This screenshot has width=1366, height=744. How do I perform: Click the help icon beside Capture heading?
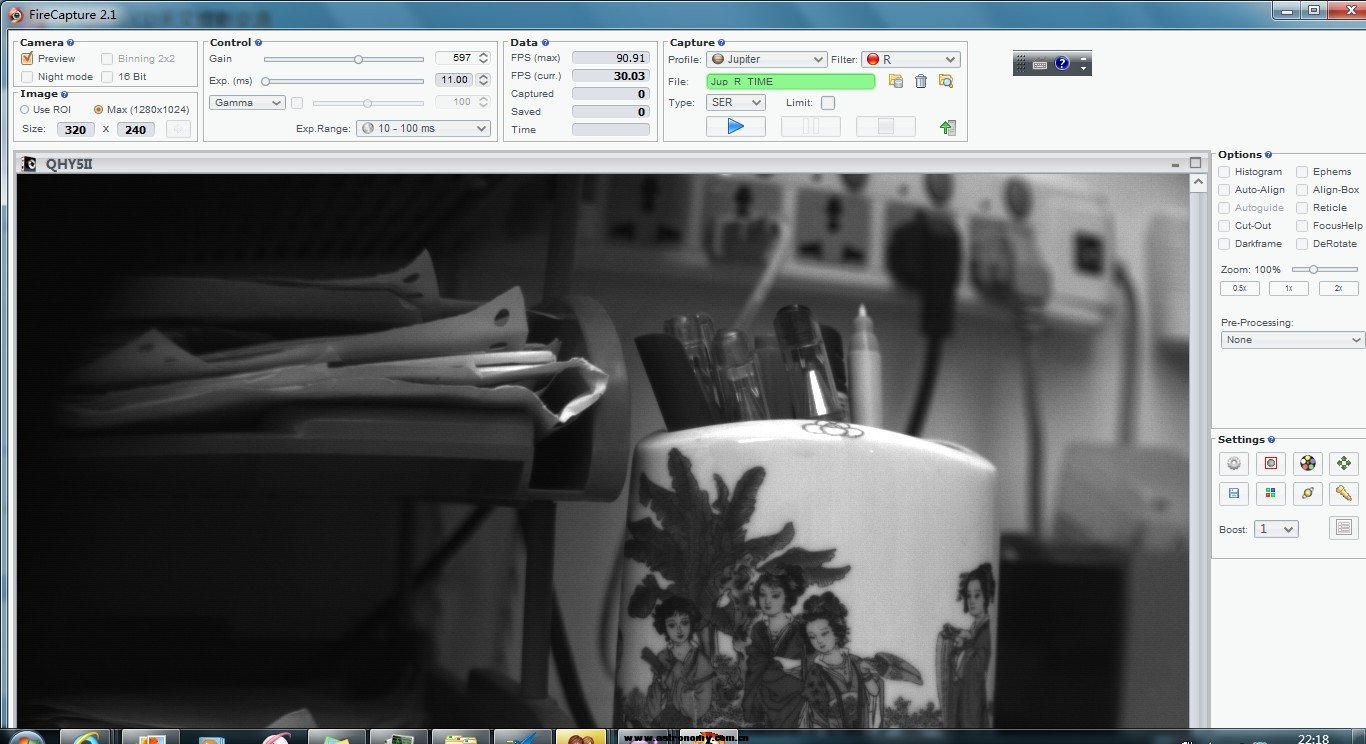tap(723, 43)
